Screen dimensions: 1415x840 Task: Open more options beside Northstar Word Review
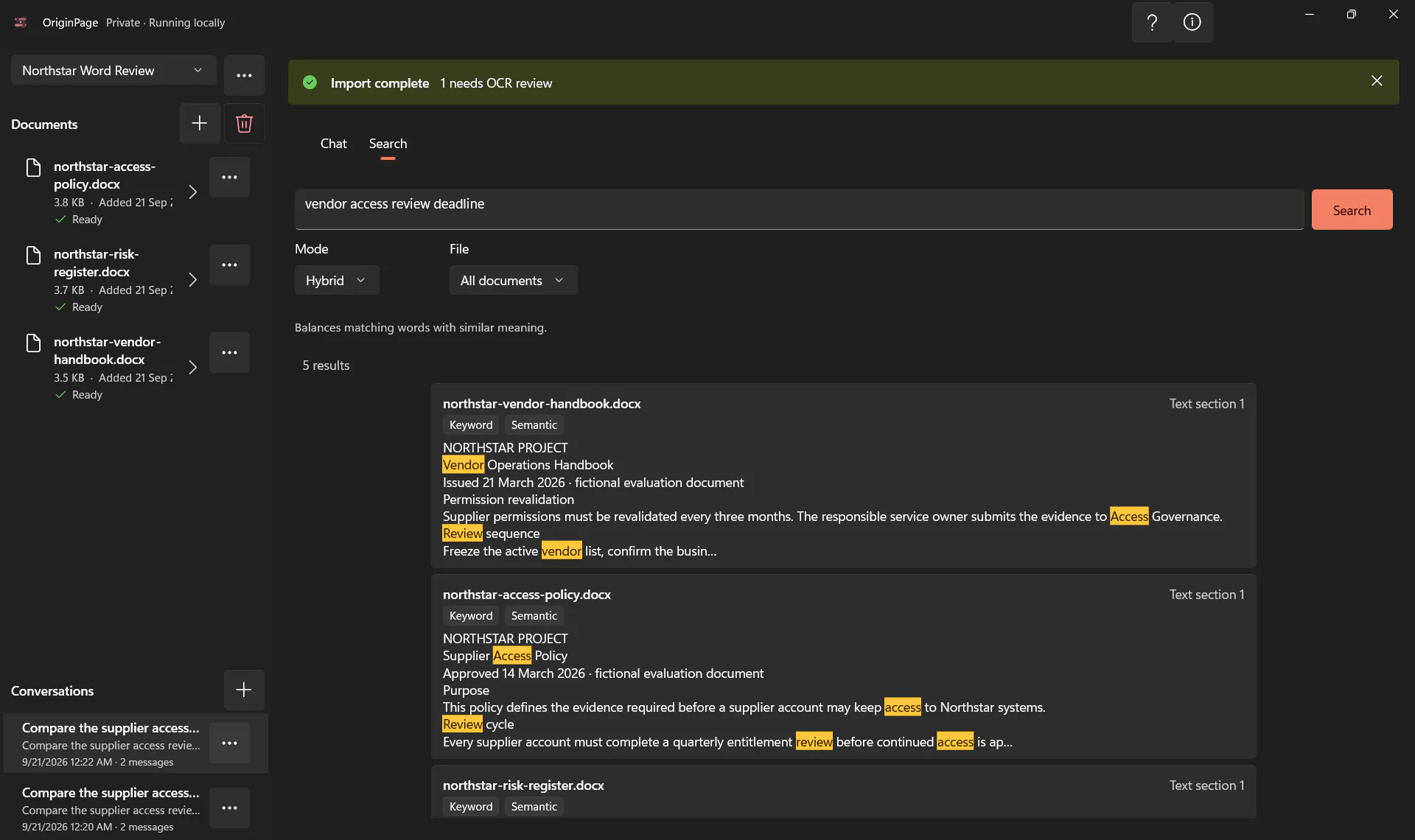[x=244, y=75]
